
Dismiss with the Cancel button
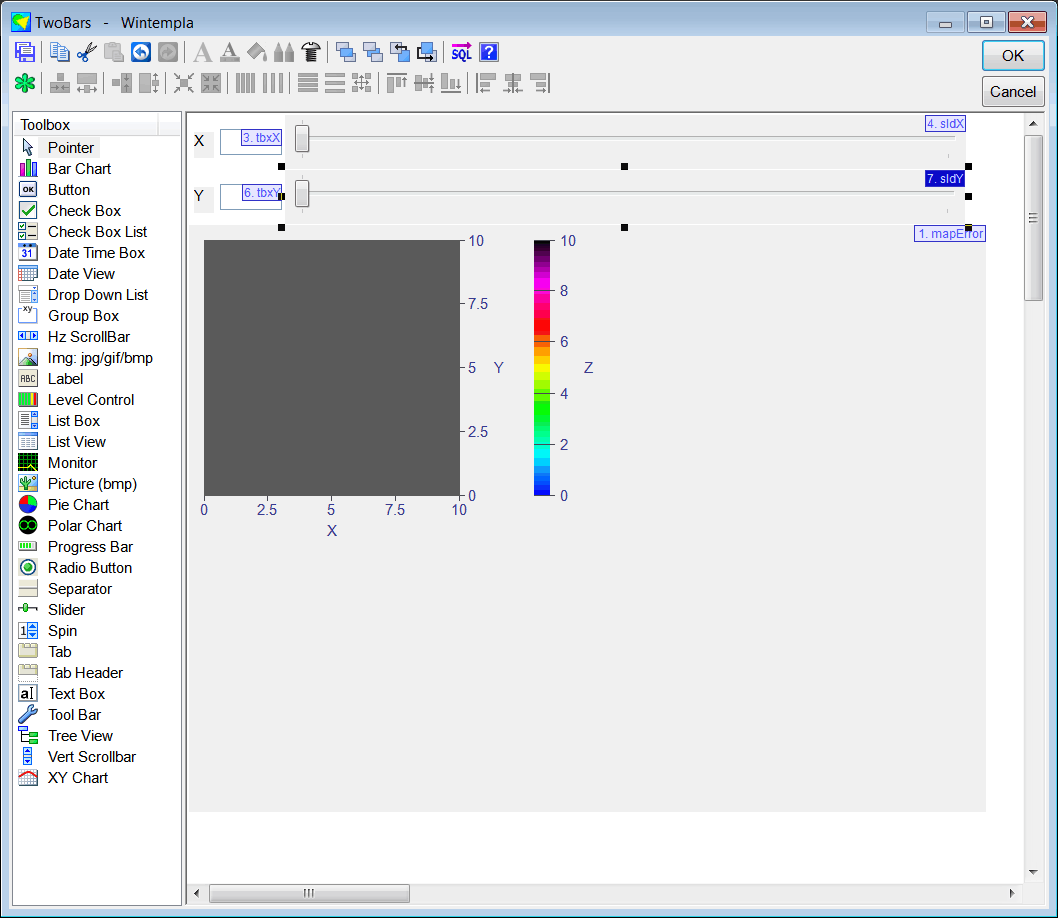click(1013, 92)
